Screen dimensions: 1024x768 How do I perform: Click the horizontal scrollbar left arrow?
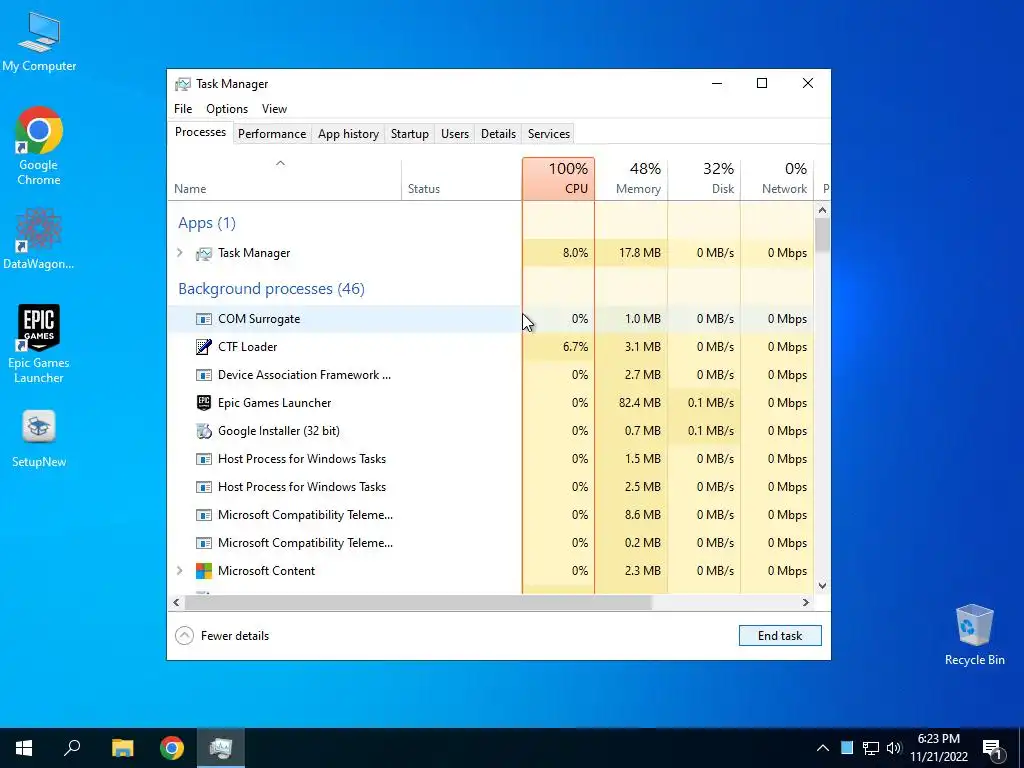[176, 603]
